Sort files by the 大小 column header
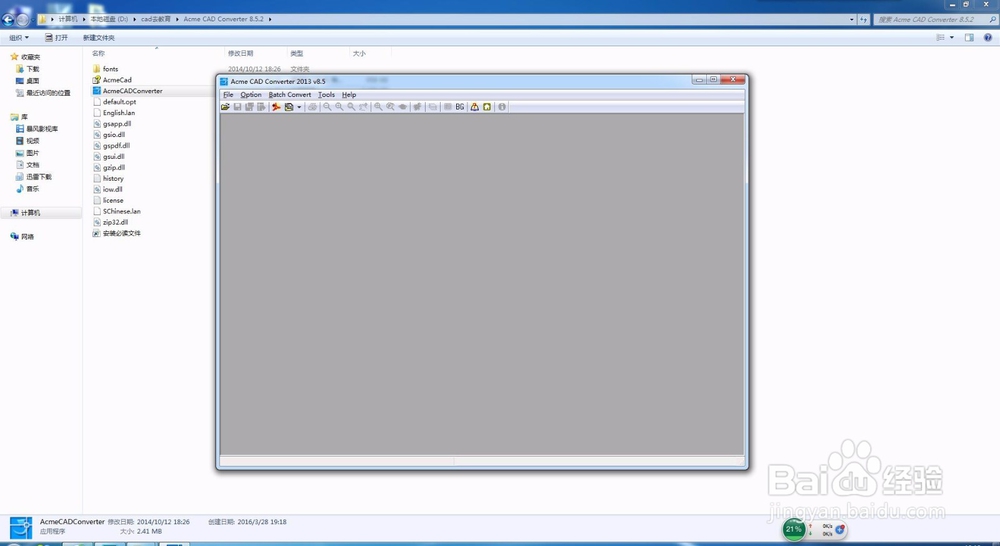Viewport: 1000px width, 546px height. 359,54
